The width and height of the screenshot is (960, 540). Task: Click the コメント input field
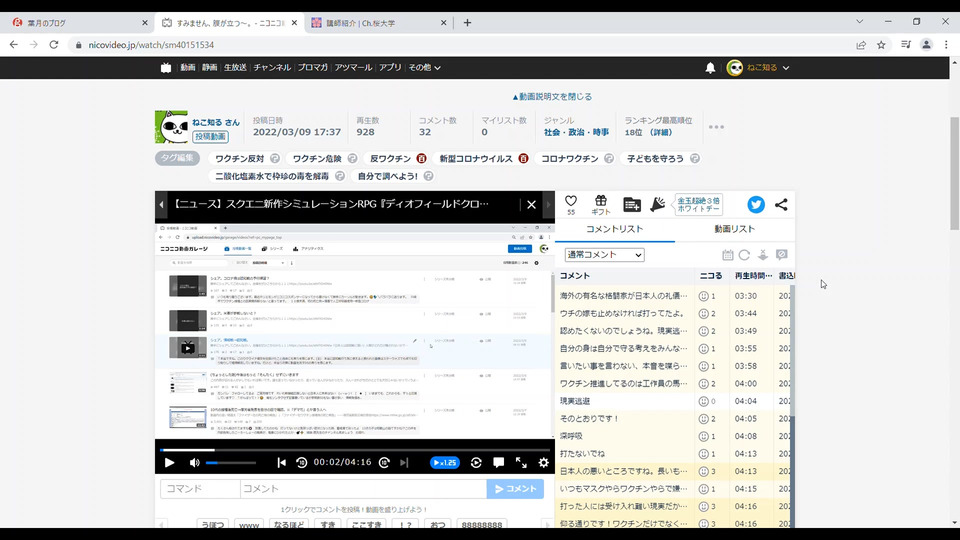362,489
